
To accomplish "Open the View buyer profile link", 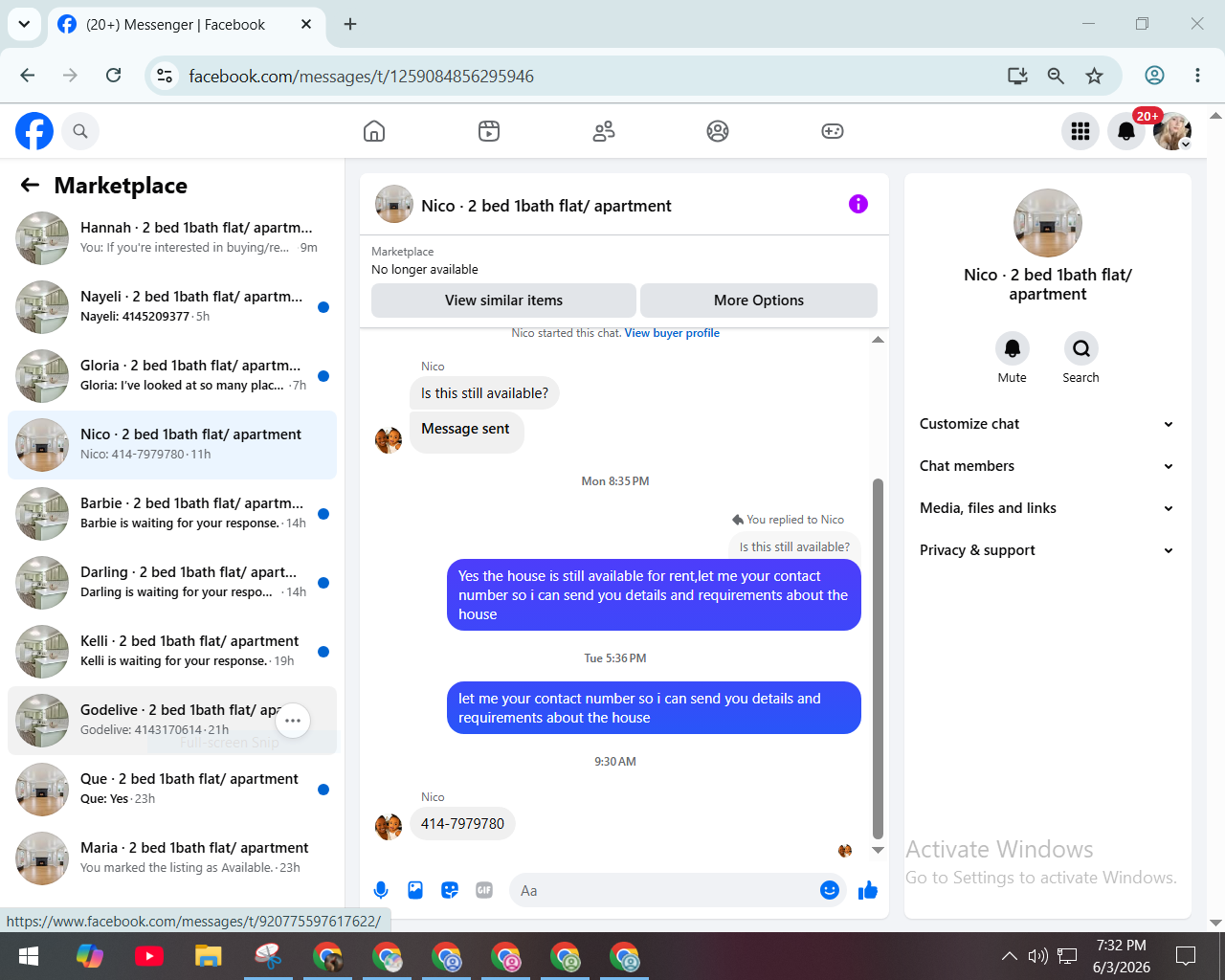I will point(672,333).
